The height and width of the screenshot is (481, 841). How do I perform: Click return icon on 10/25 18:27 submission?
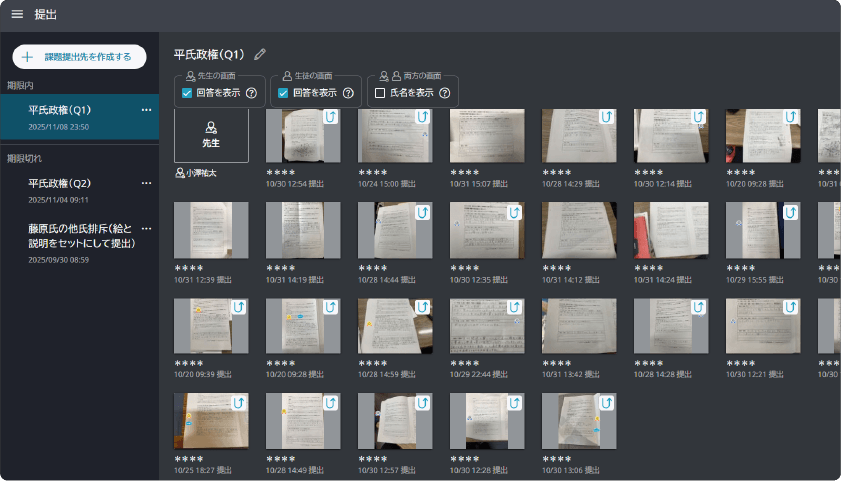(239, 402)
